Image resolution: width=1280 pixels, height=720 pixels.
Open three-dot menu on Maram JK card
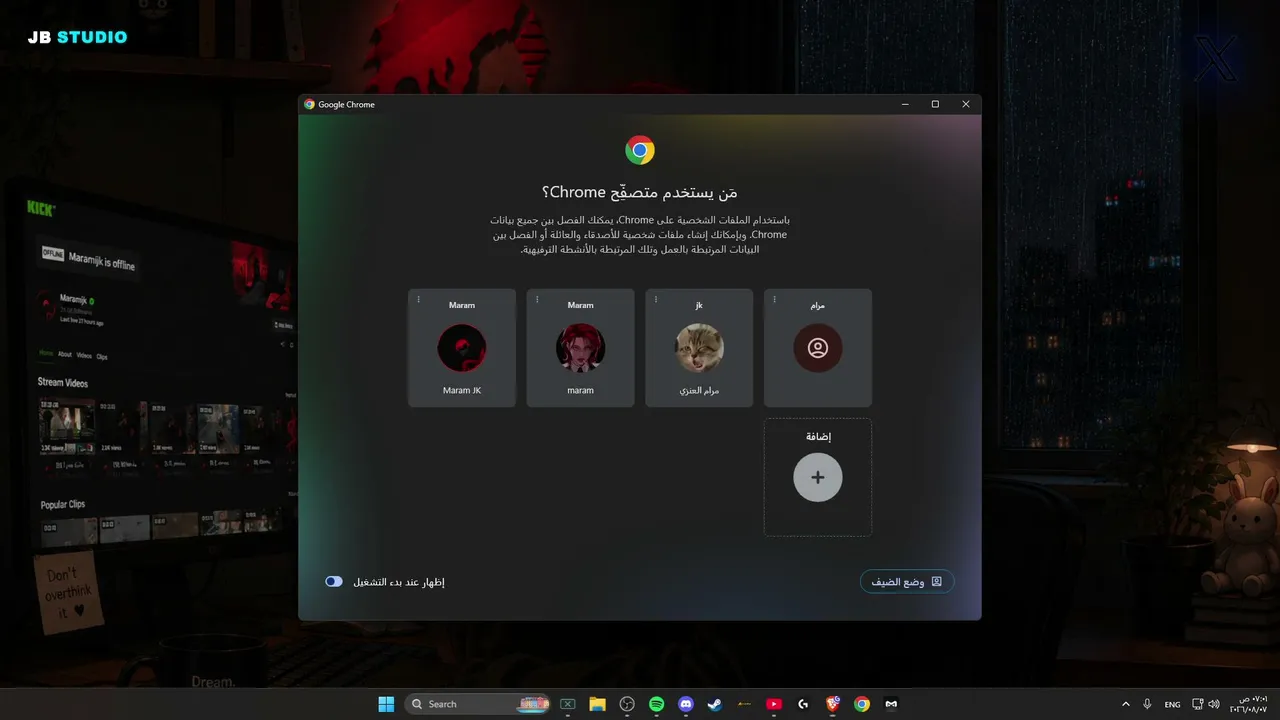click(419, 300)
